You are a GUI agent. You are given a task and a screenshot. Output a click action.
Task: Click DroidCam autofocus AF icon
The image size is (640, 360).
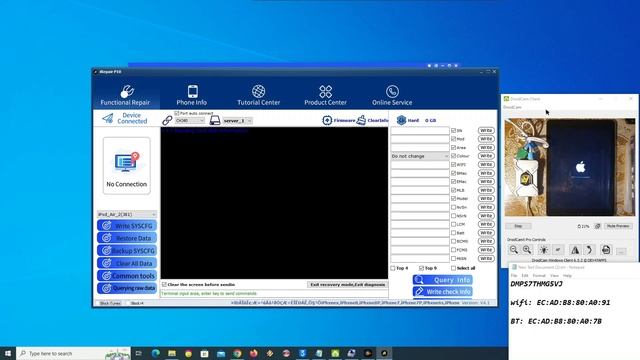(x=558, y=250)
